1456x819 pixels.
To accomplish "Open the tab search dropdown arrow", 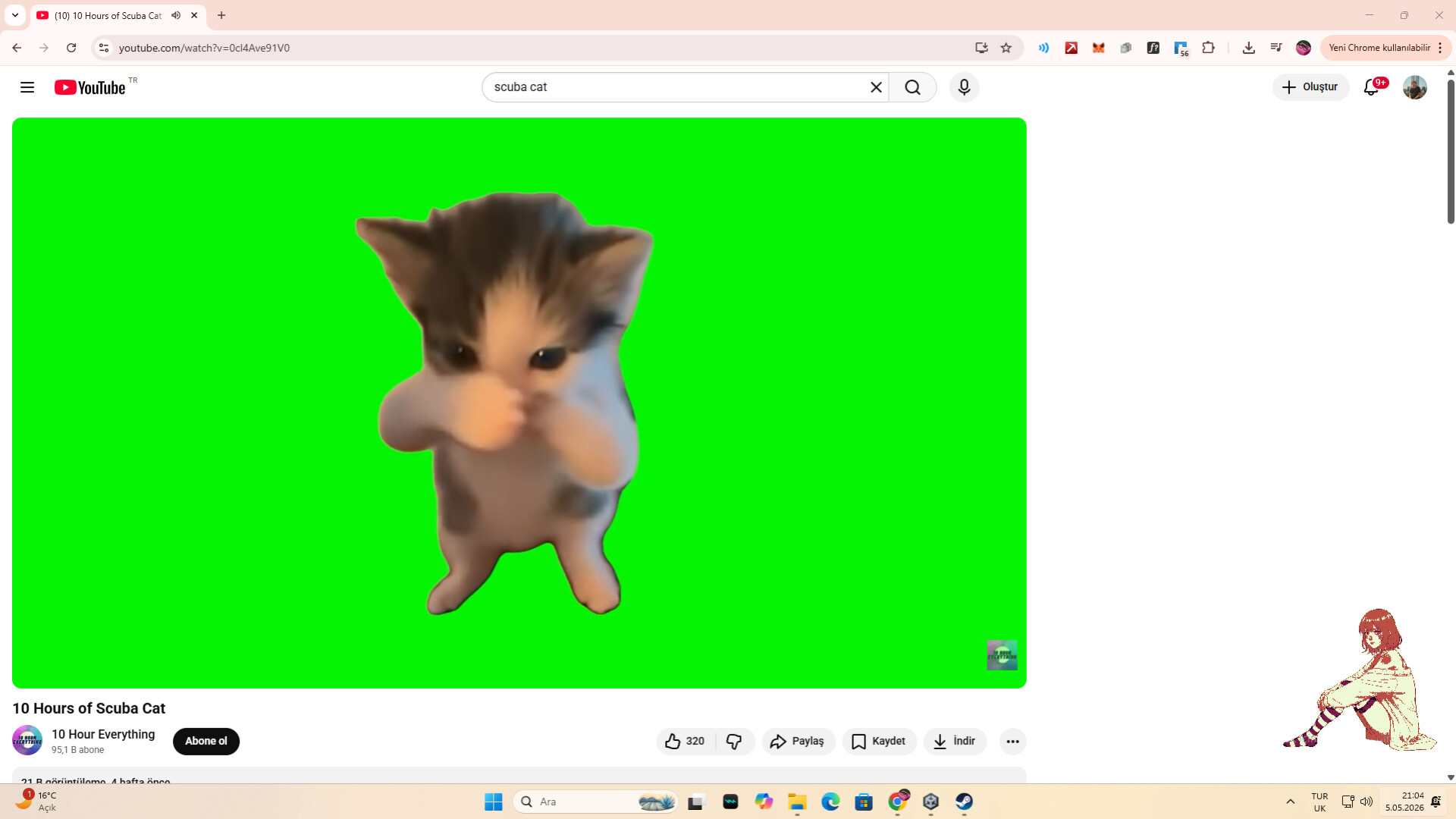I will 15,15.
